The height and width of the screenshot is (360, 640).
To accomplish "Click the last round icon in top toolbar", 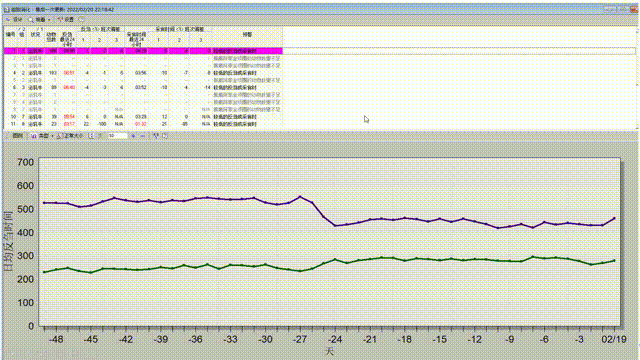I will pyautogui.click(x=81, y=20).
